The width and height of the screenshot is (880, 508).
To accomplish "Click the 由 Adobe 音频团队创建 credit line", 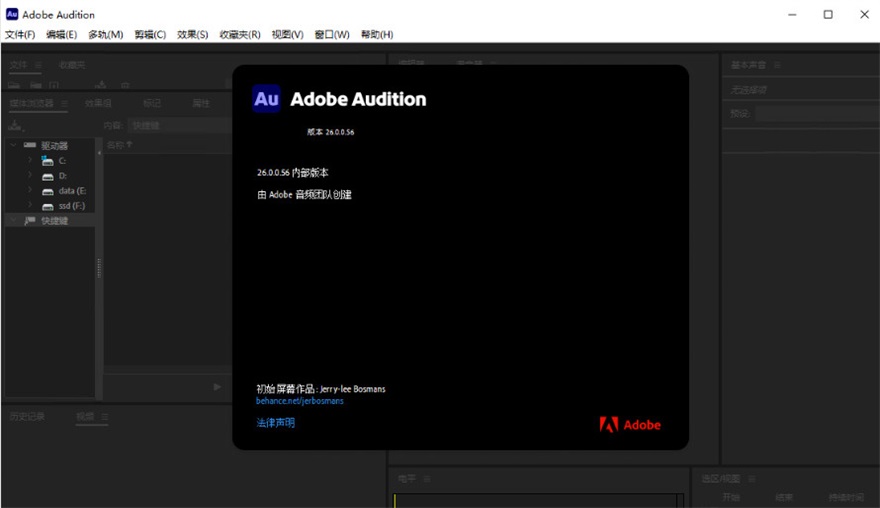I will (304, 195).
